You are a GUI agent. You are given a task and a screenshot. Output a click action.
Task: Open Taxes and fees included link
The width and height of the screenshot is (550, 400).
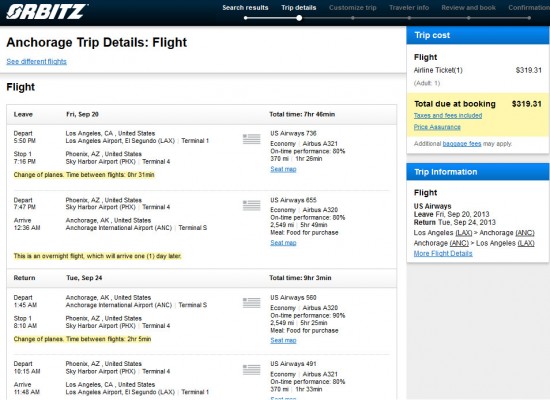tap(448, 115)
